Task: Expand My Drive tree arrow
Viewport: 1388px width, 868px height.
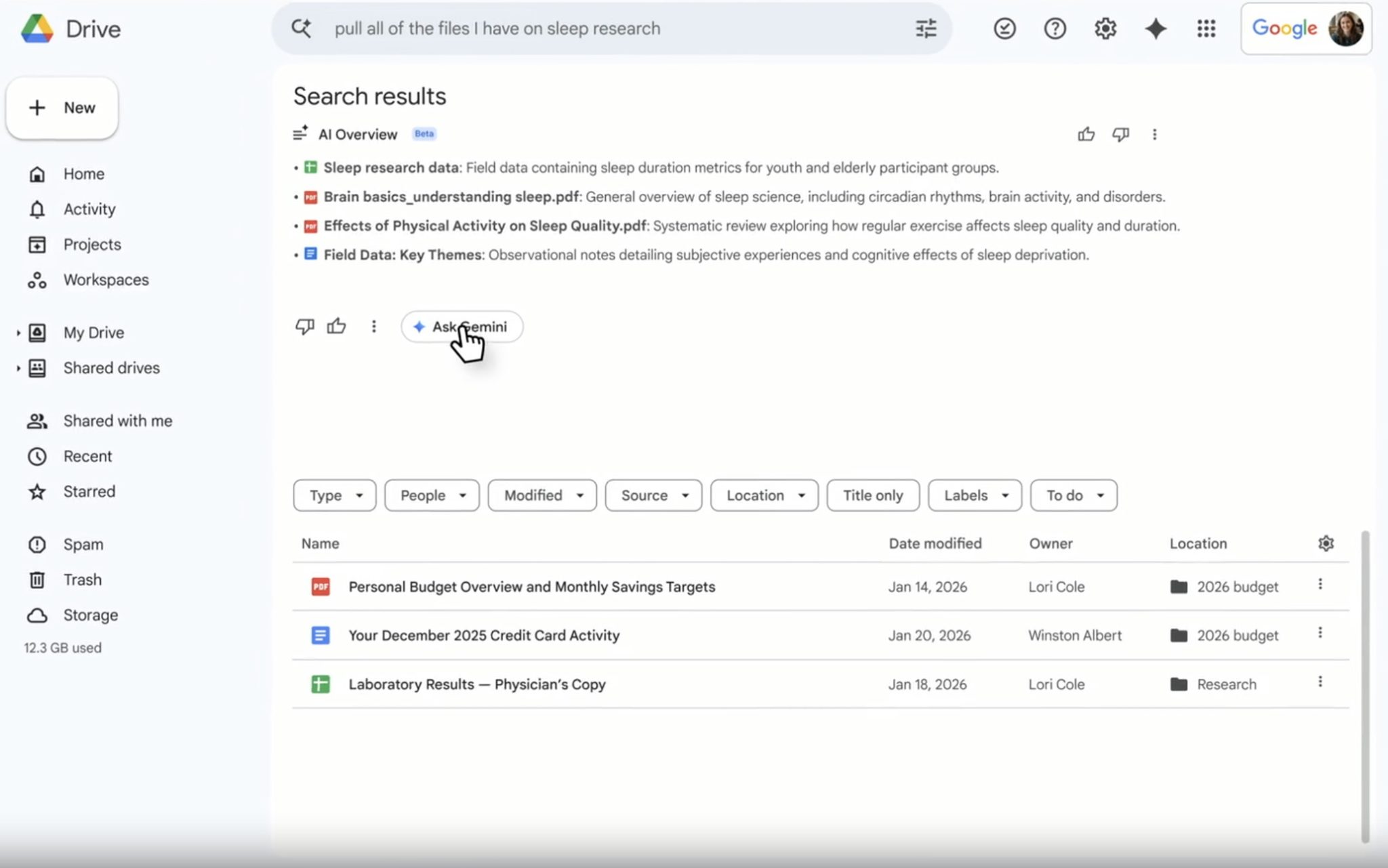Action: pos(18,333)
